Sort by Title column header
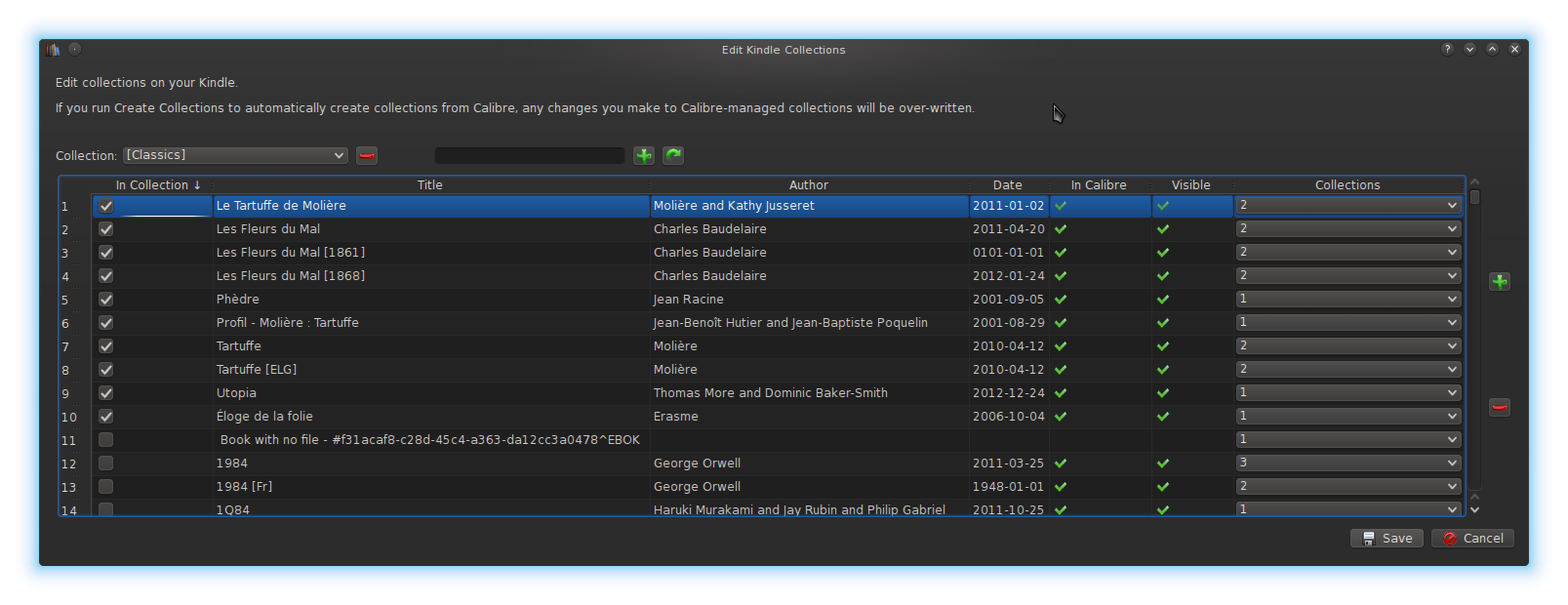The width and height of the screenshot is (1568, 605). 430,185
